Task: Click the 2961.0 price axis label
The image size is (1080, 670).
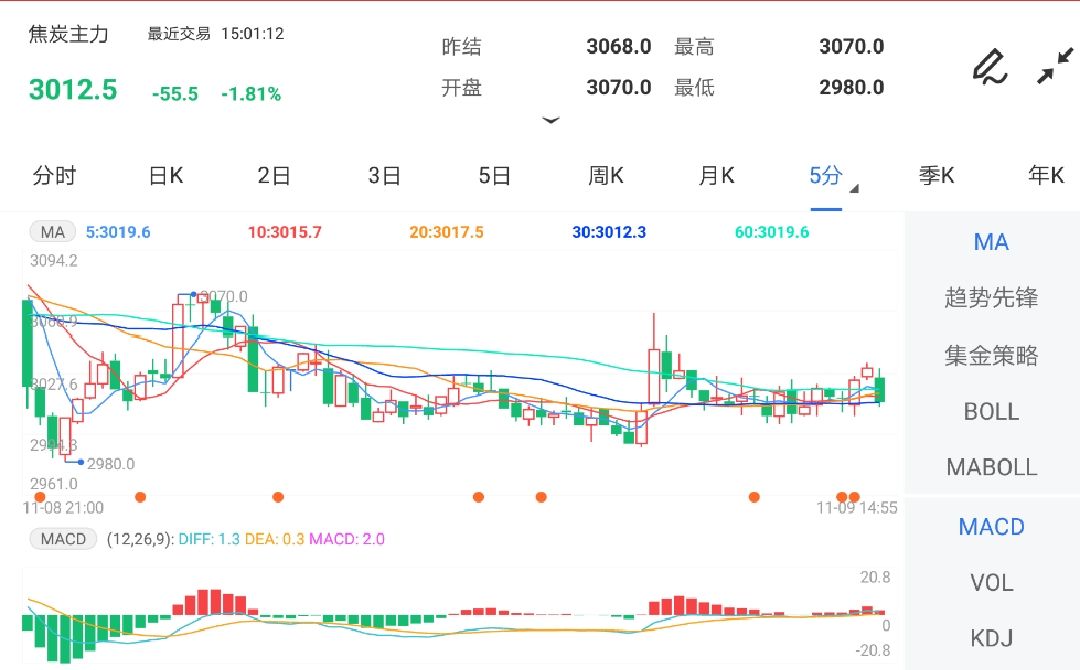Action: [54, 483]
